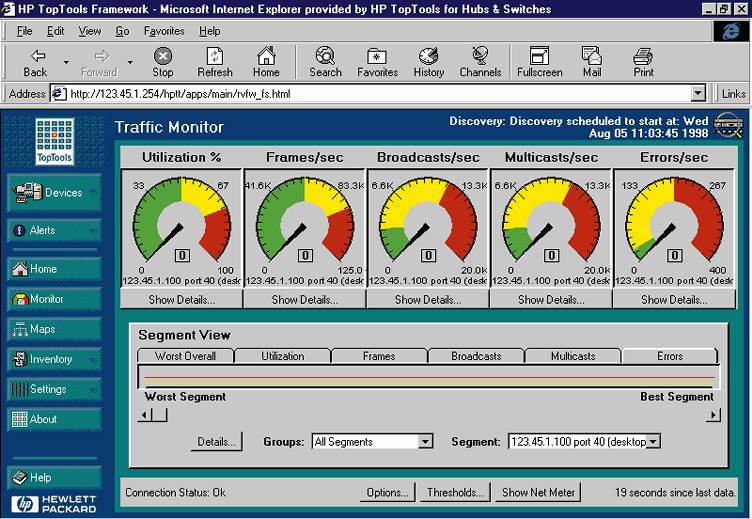Open the Groups All Segments dropdown
Image resolution: width=752 pixels, height=519 pixels.
(x=425, y=441)
